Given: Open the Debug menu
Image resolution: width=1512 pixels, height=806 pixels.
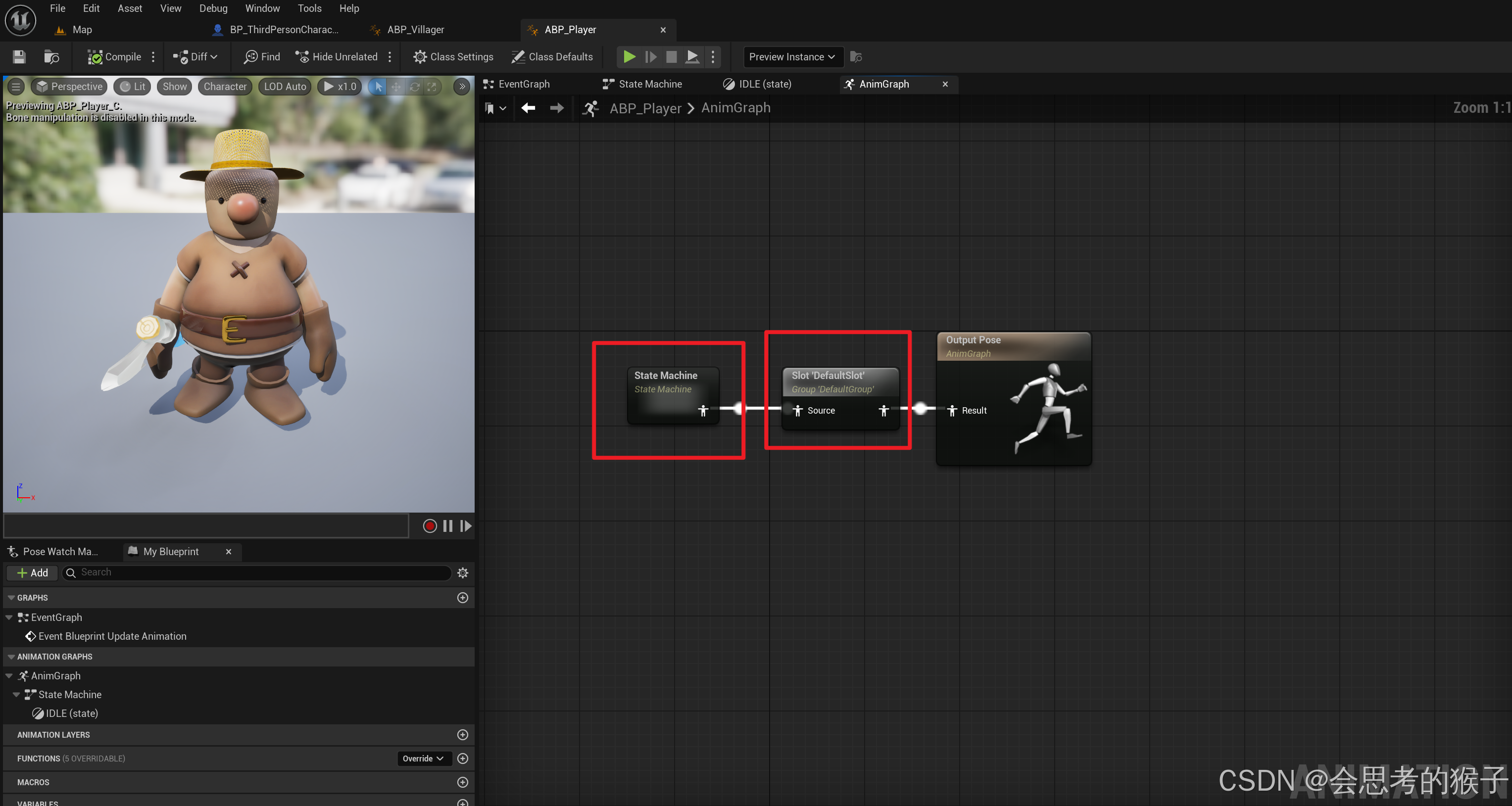Looking at the screenshot, I should pos(213,8).
